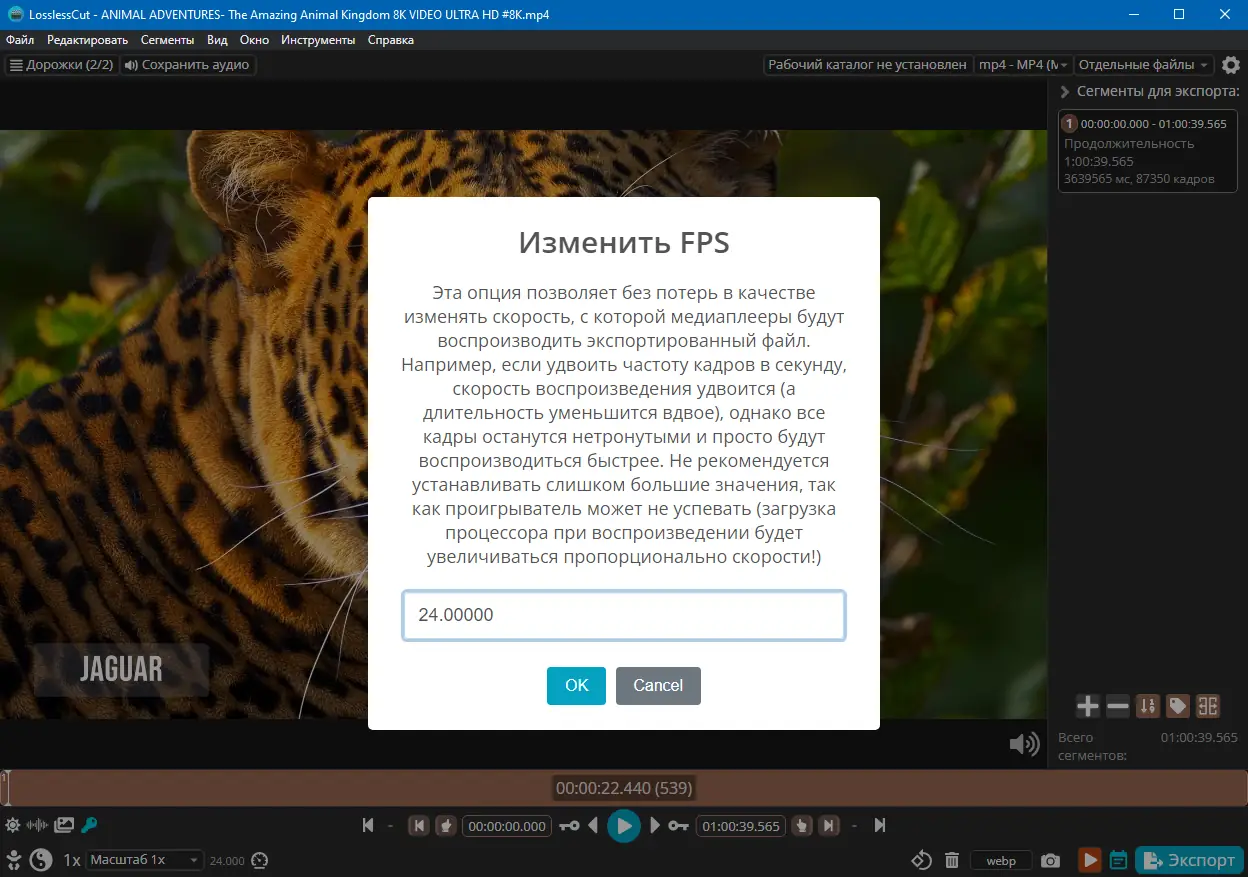
Task: Toggle the blue keyframes key icon
Action: (x=89, y=826)
